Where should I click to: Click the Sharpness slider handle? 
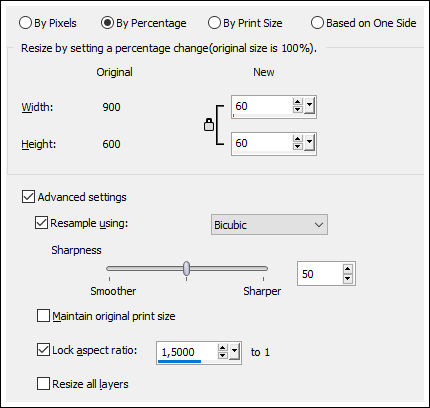point(187,268)
